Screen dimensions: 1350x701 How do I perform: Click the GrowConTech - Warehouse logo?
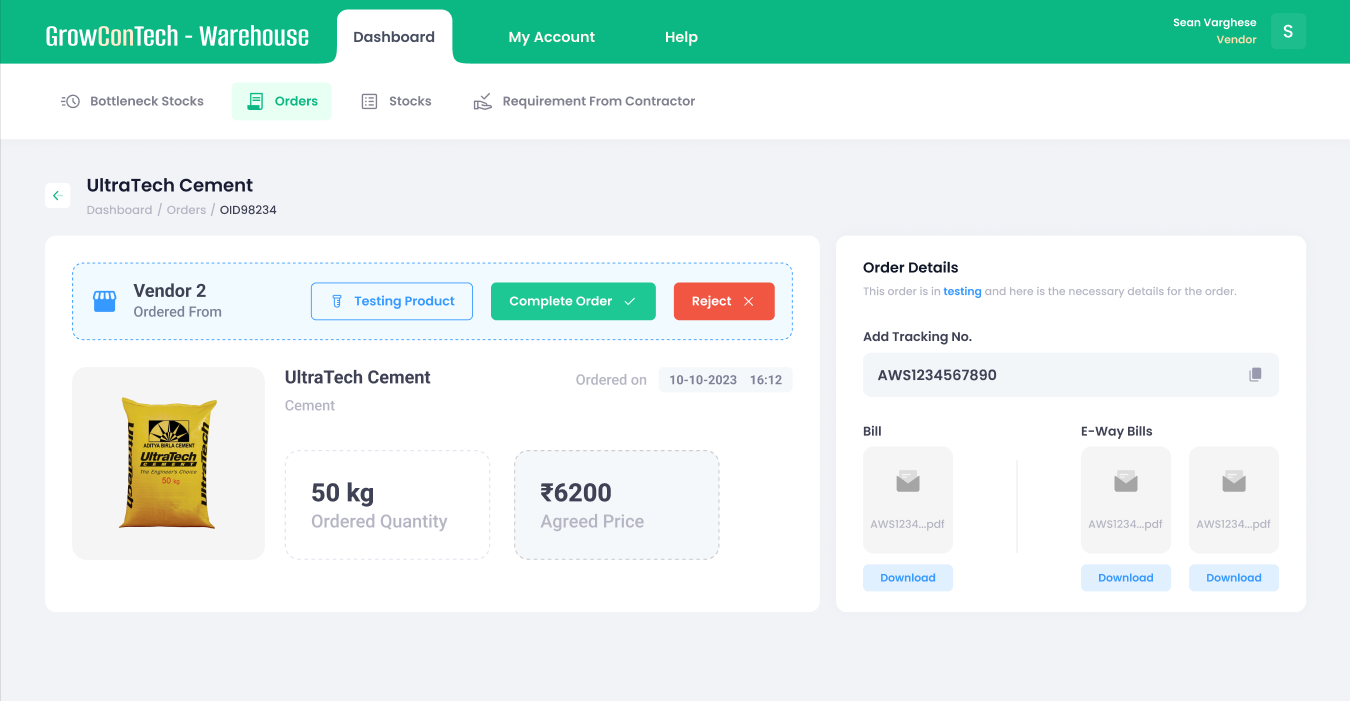(x=177, y=36)
